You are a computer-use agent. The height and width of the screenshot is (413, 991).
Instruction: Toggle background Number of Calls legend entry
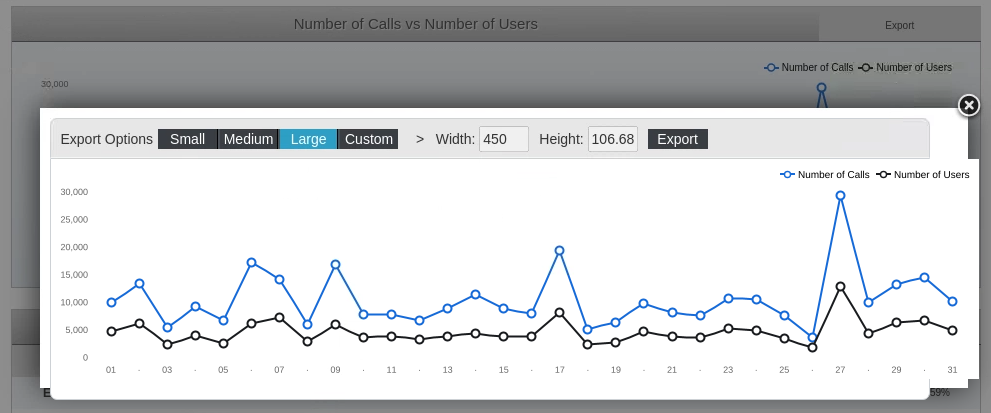(809, 67)
